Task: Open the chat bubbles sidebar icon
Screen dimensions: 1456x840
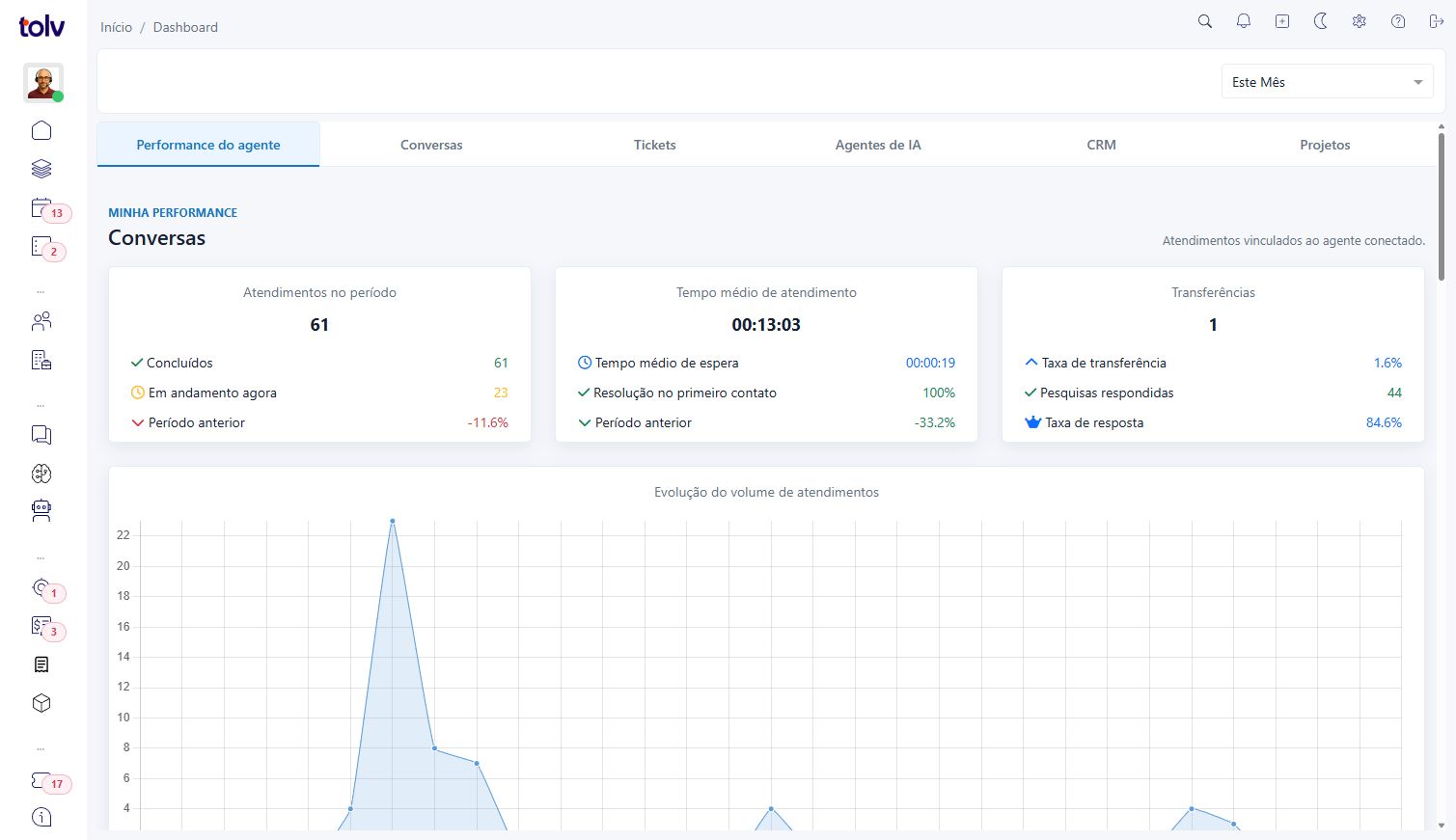Action: click(x=41, y=435)
